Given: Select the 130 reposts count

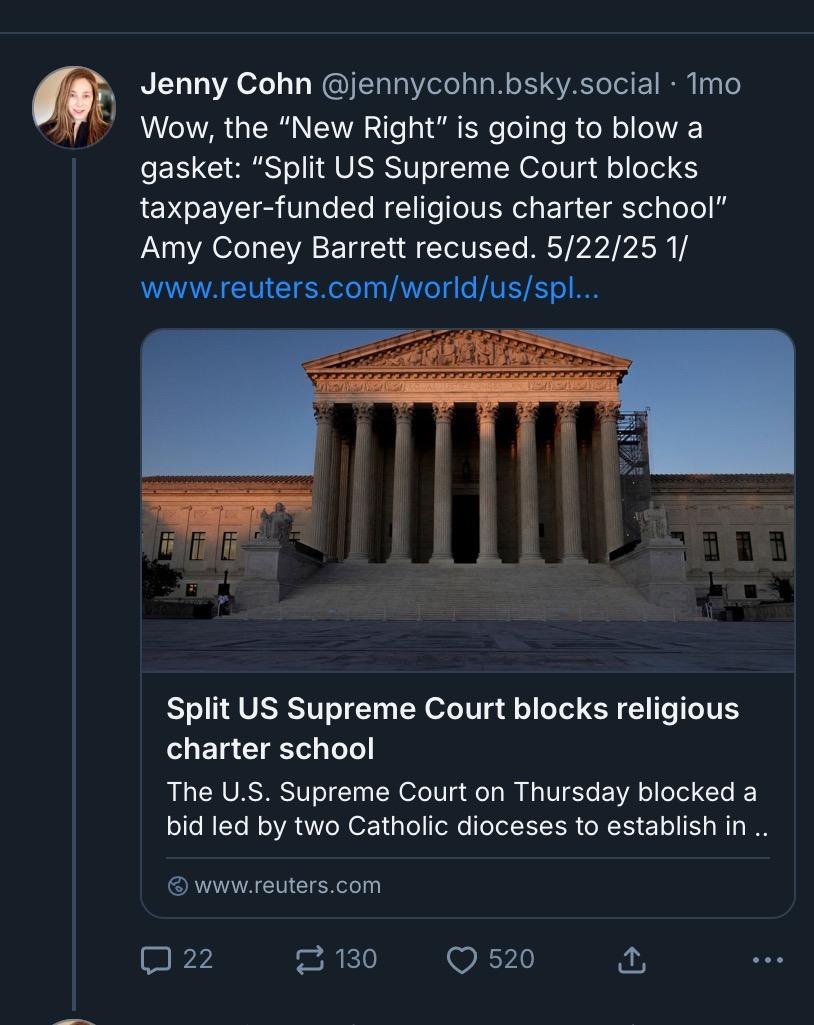Looking at the screenshot, I should pyautogui.click(x=356, y=960).
